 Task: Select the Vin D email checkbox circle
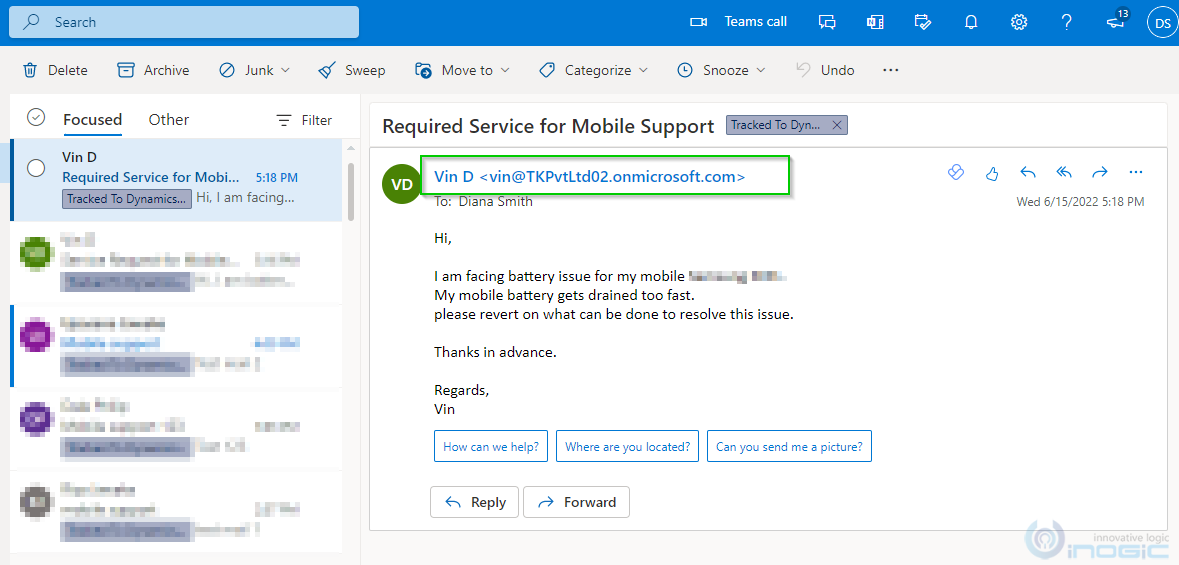36,168
